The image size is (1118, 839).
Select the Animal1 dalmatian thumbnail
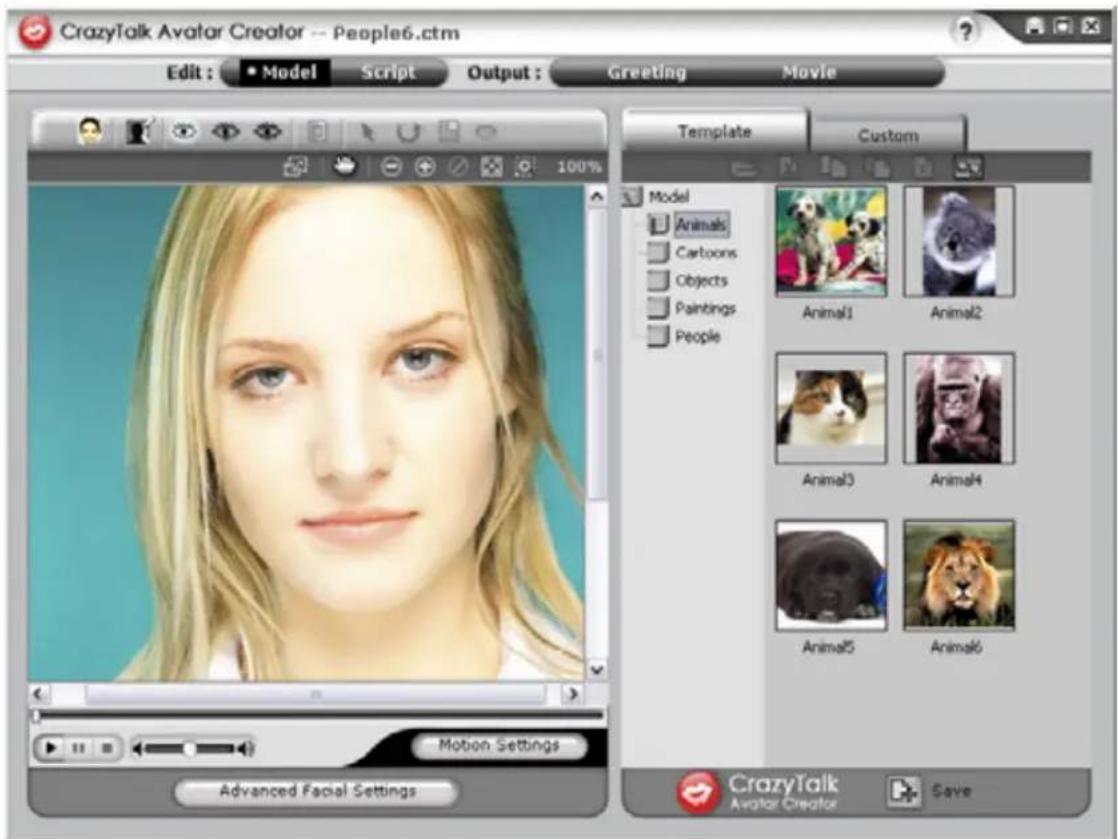(x=831, y=242)
